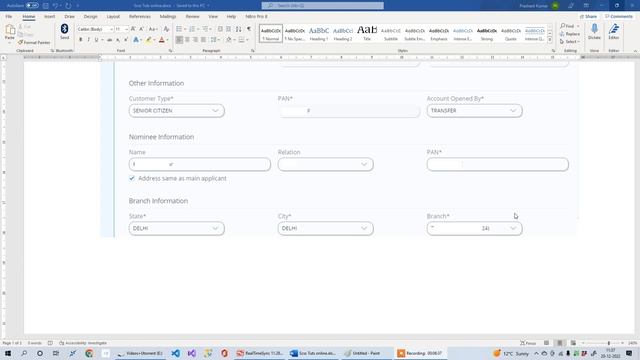Click the Numbering list icon
This screenshot has width=640, height=360.
(192, 29)
